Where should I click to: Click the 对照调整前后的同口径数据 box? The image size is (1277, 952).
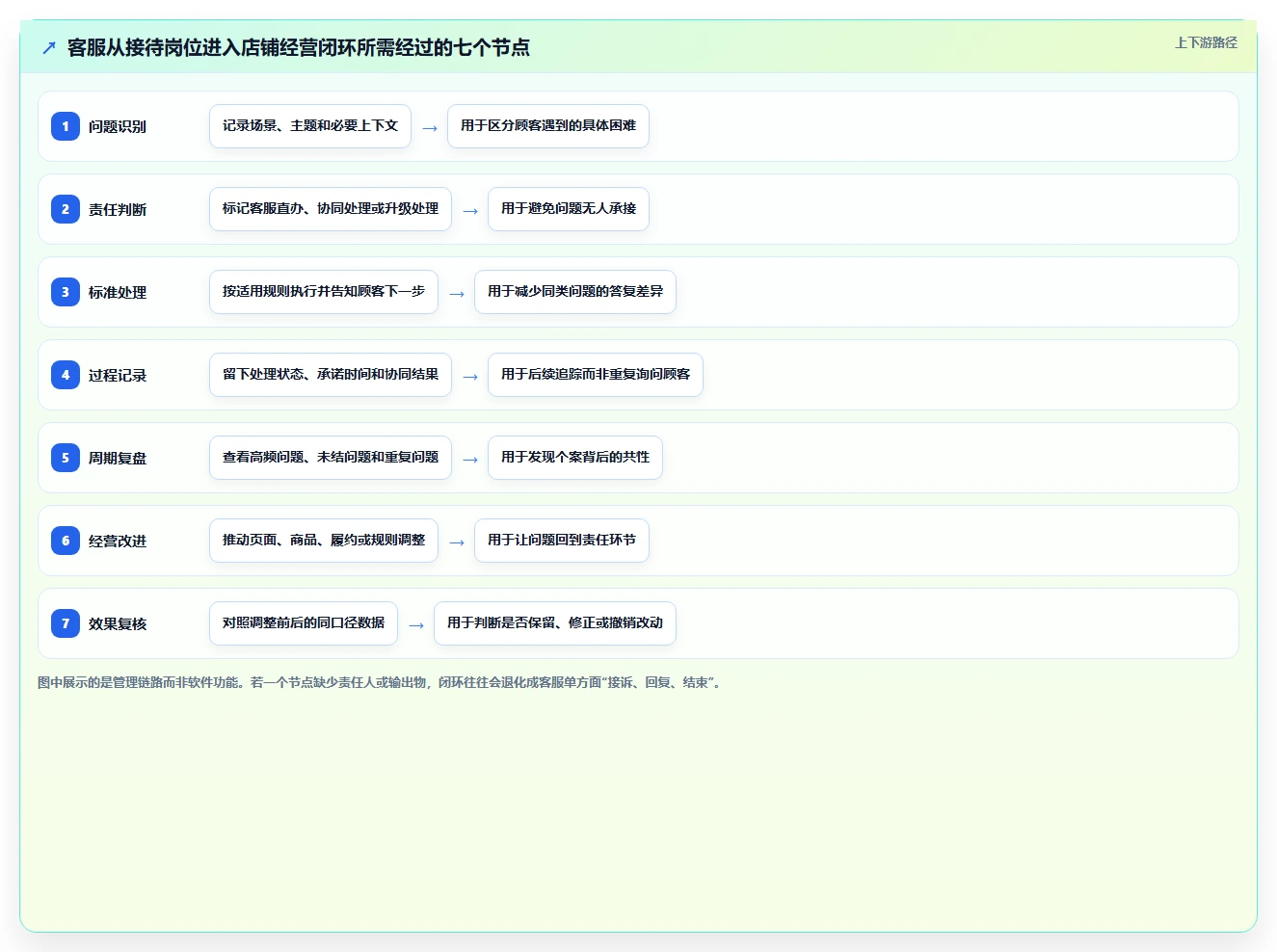pos(304,623)
